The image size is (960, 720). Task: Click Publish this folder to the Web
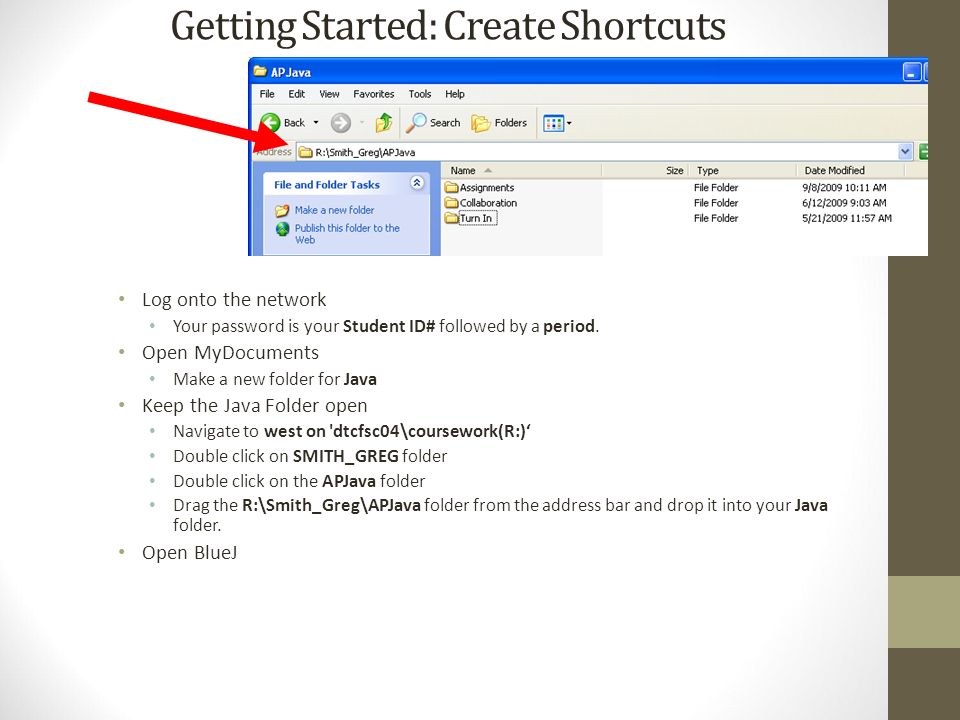point(347,234)
